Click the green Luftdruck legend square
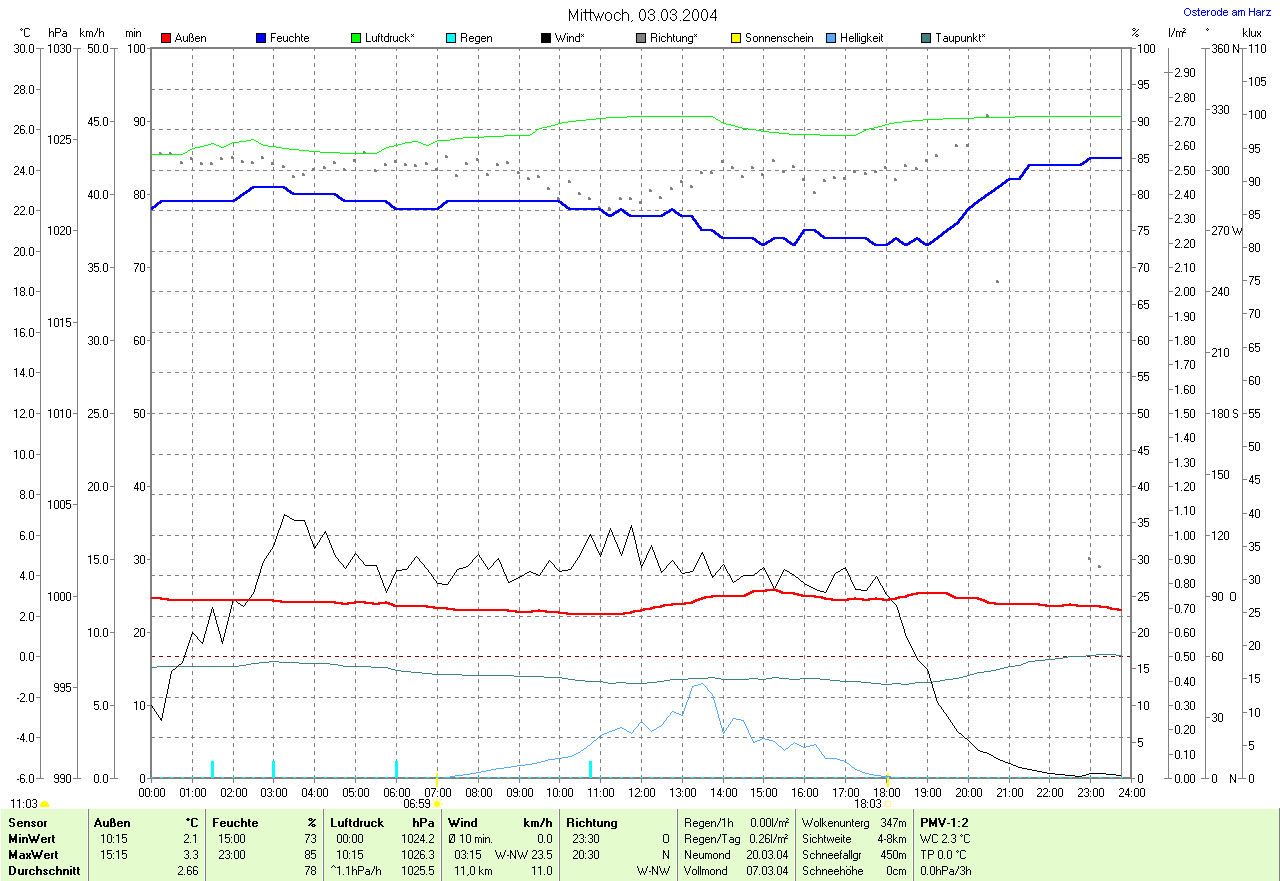The height and width of the screenshot is (881, 1280). (356, 38)
